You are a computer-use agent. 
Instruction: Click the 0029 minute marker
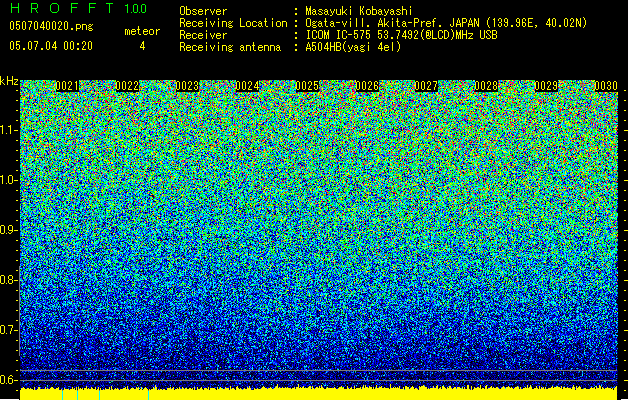pyautogui.click(x=546, y=86)
